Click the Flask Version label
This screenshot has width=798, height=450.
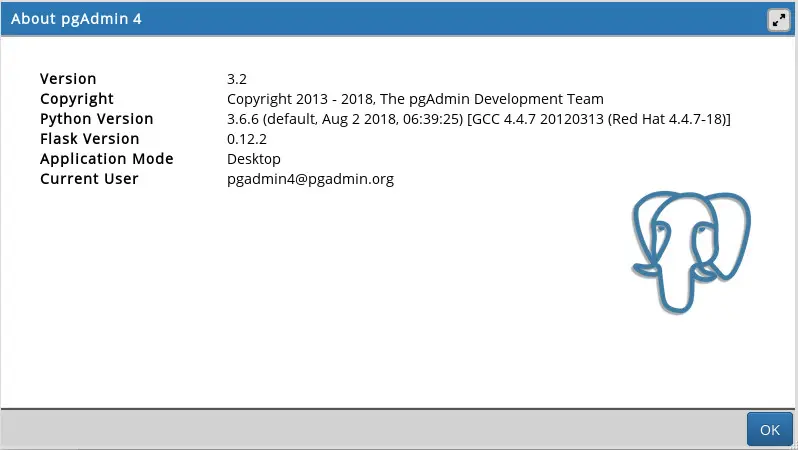[90, 138]
